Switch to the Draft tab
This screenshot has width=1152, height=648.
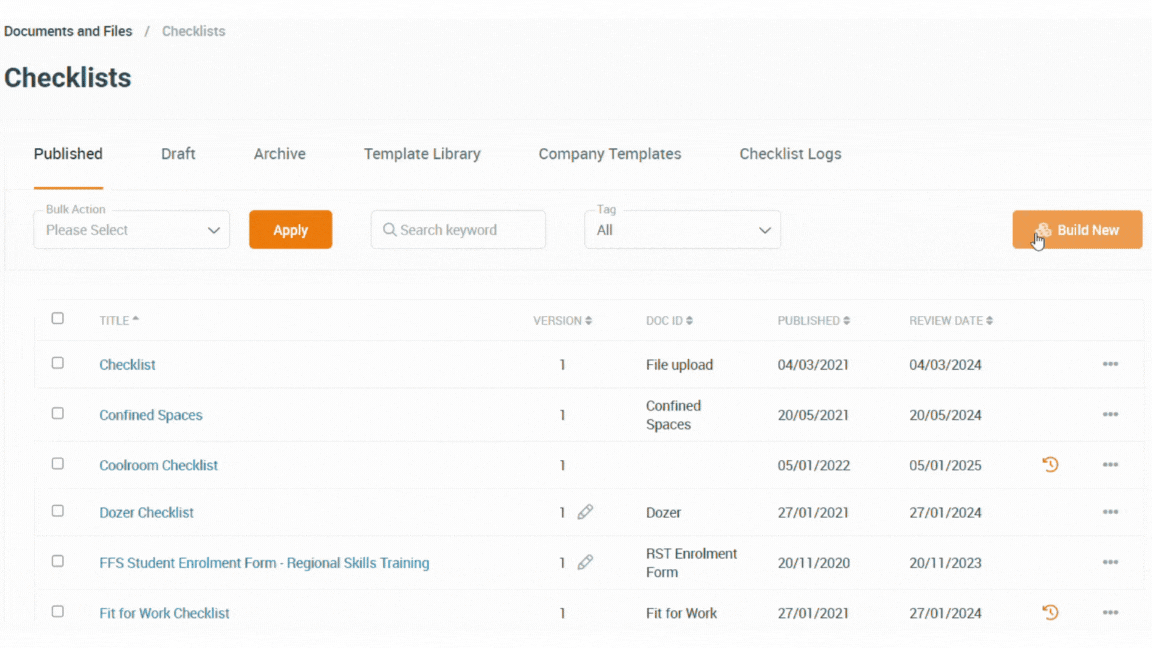(x=178, y=153)
